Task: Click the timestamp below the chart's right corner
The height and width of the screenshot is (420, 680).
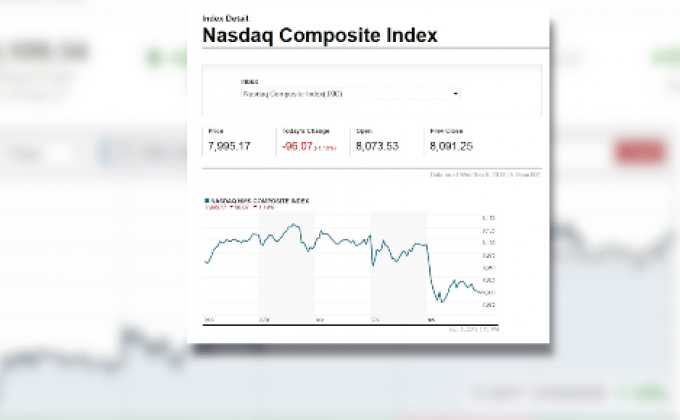Action: [475, 328]
